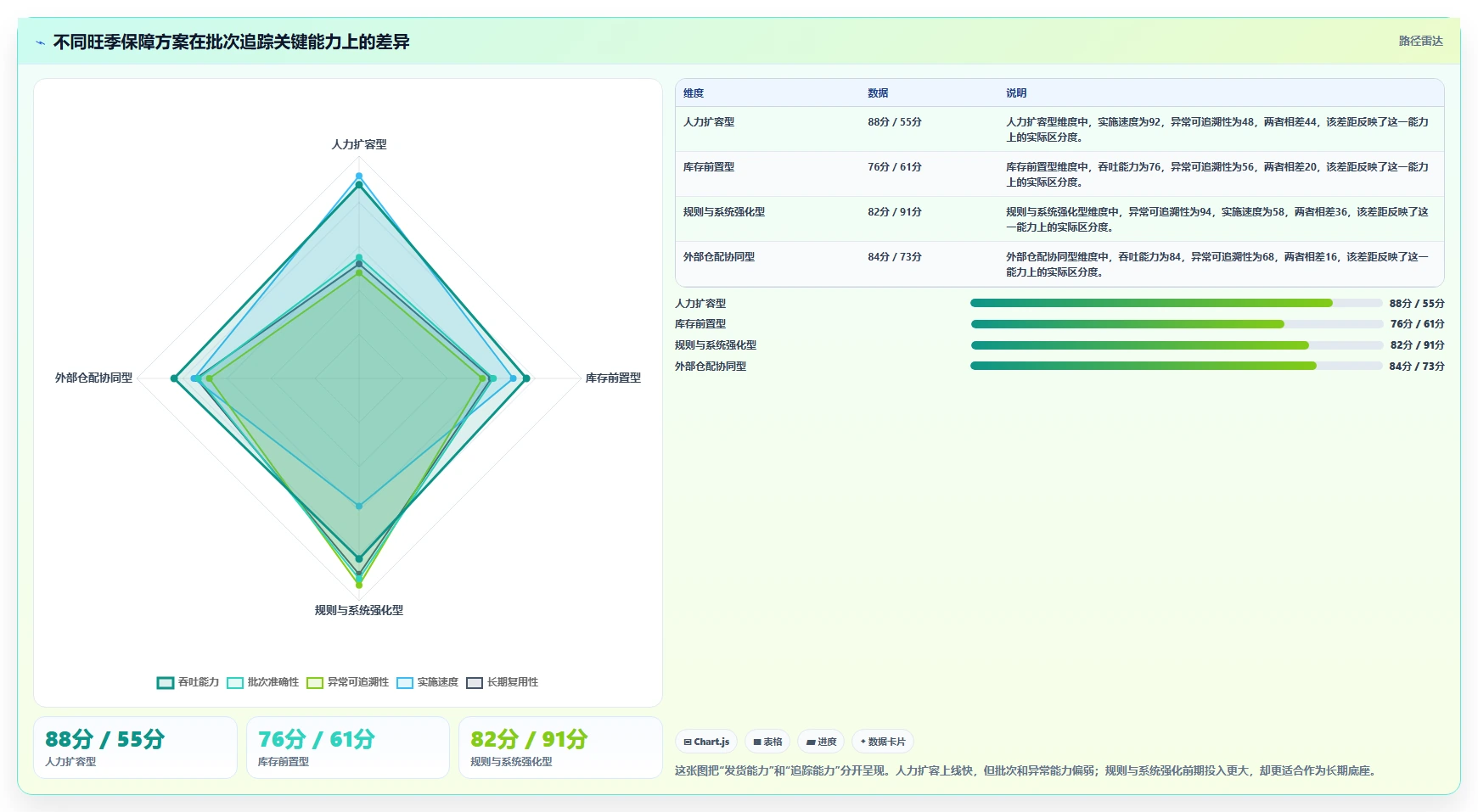The image size is (1478, 812).
Task: Select the 外部仓配协同型 progress bar
Action: pyautogui.click(x=1177, y=366)
